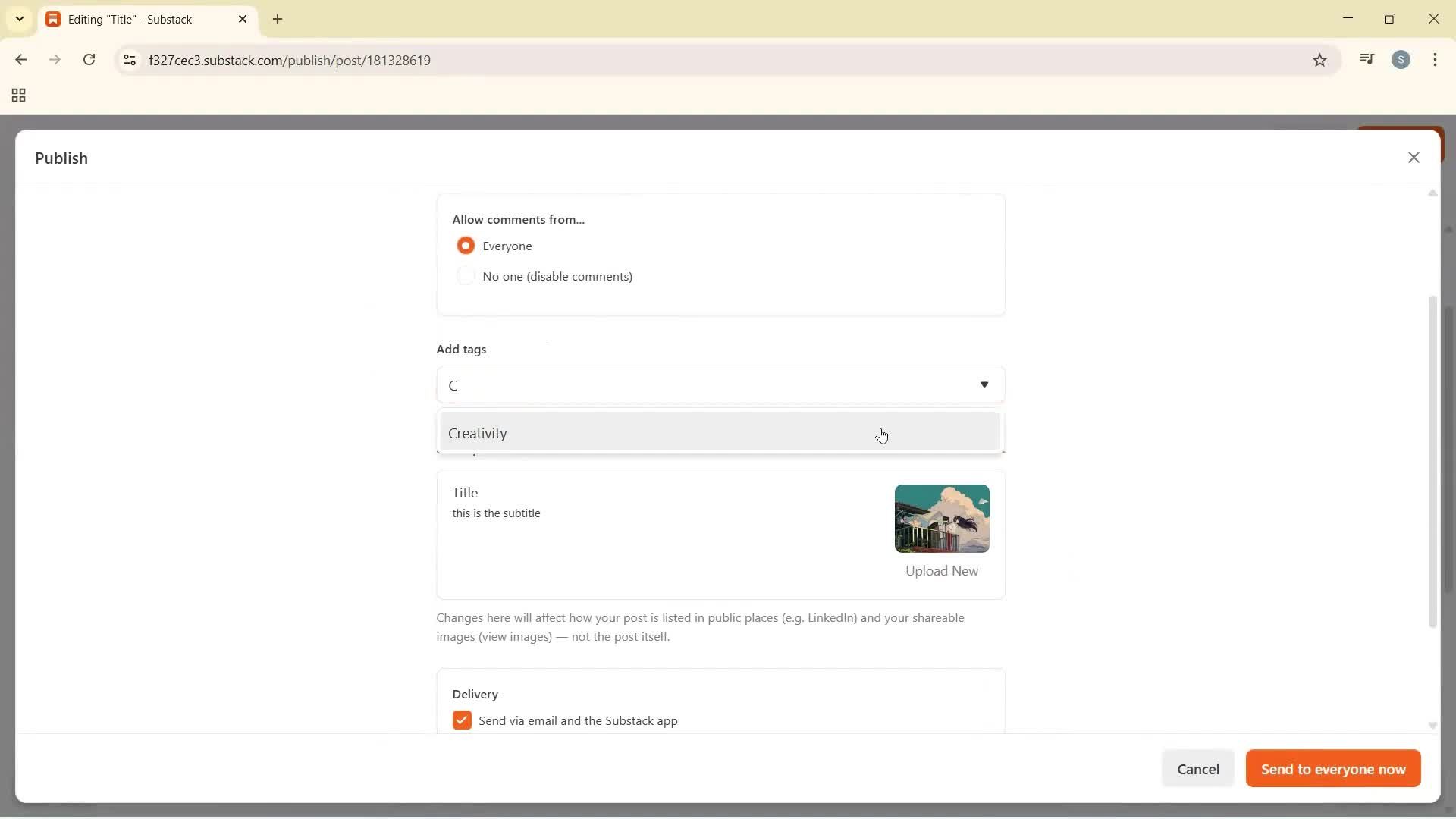This screenshot has width=1456, height=819.
Task: Bookmark this page with the star icon
Action: [x=1319, y=60]
